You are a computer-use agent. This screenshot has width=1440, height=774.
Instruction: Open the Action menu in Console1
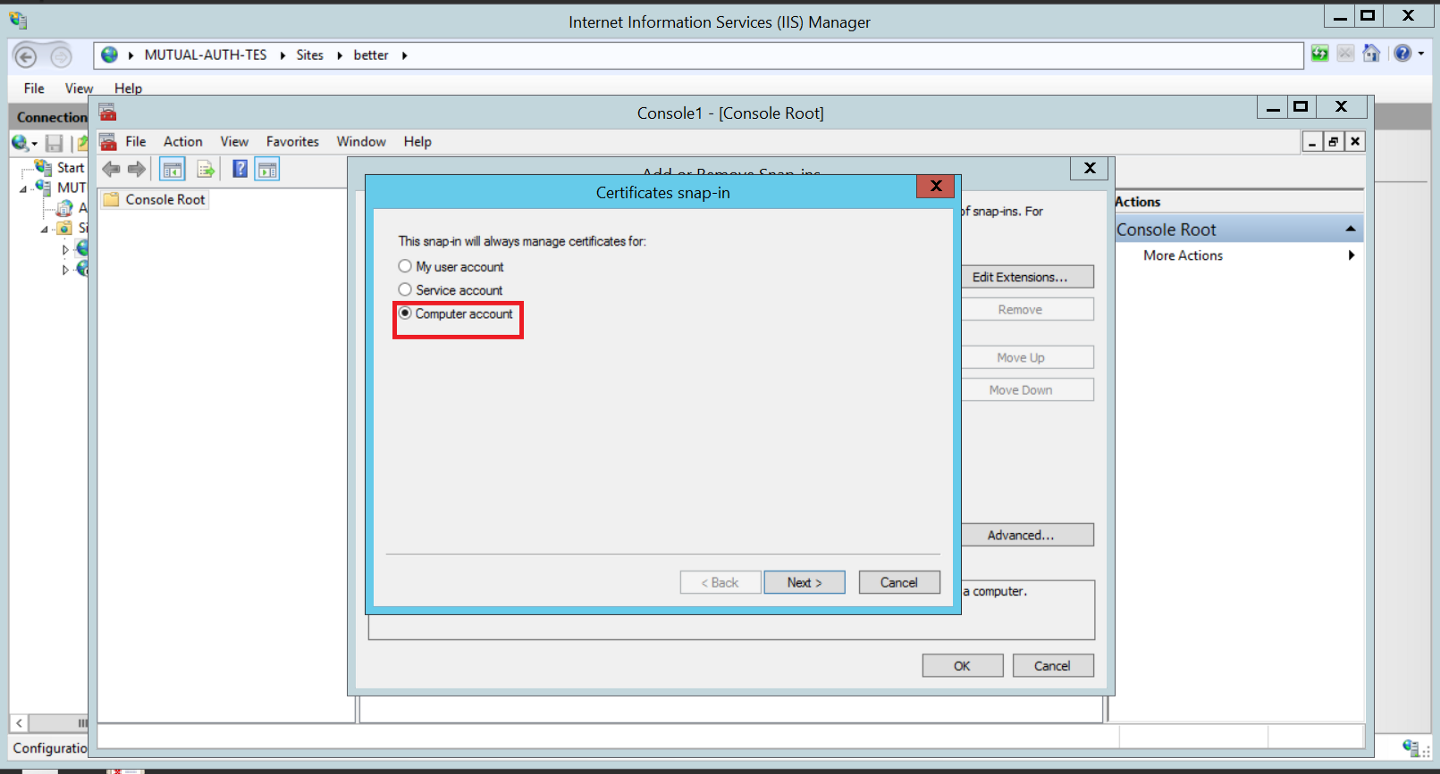click(183, 142)
